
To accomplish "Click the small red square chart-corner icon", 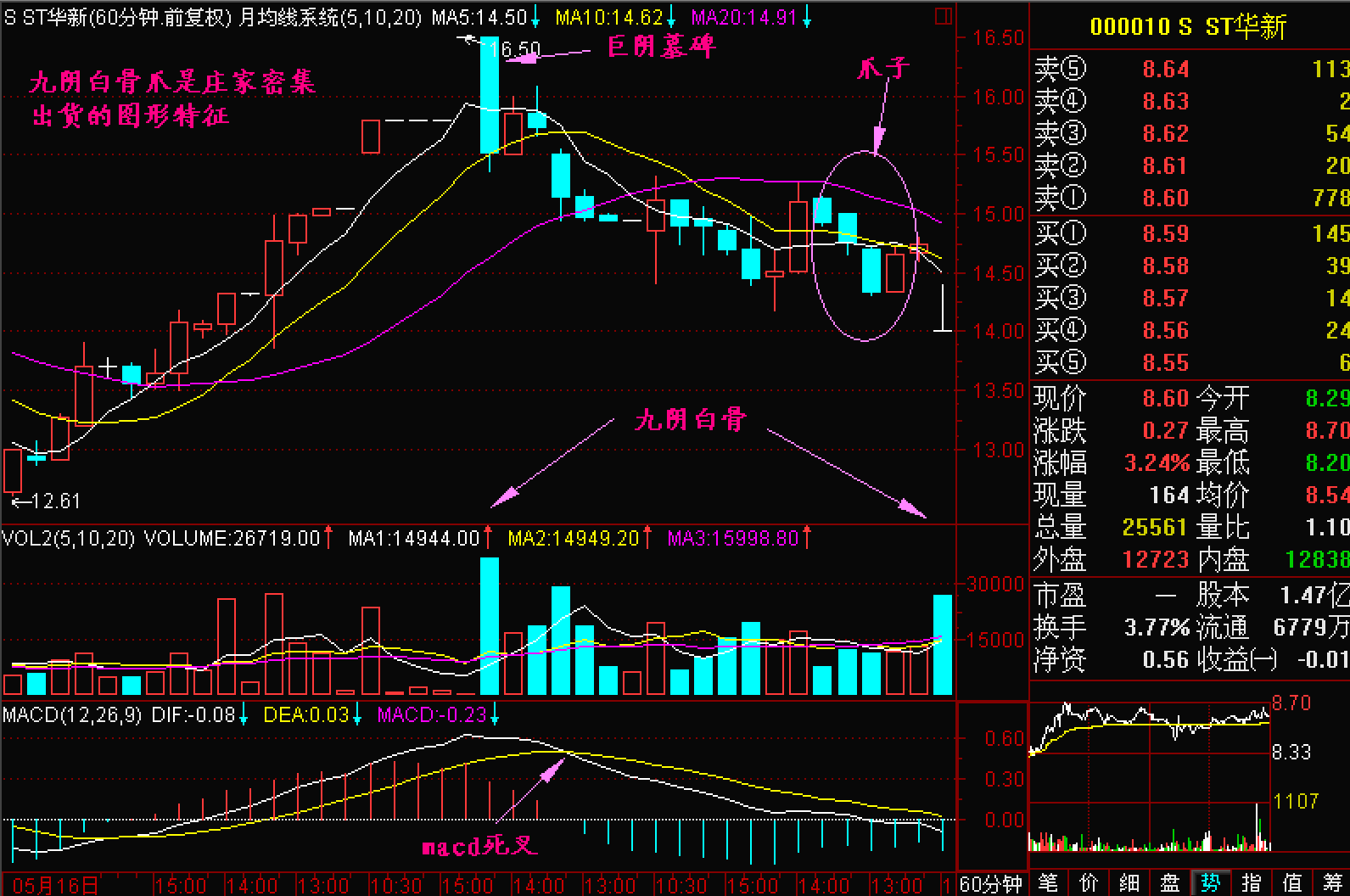I will 943,16.
